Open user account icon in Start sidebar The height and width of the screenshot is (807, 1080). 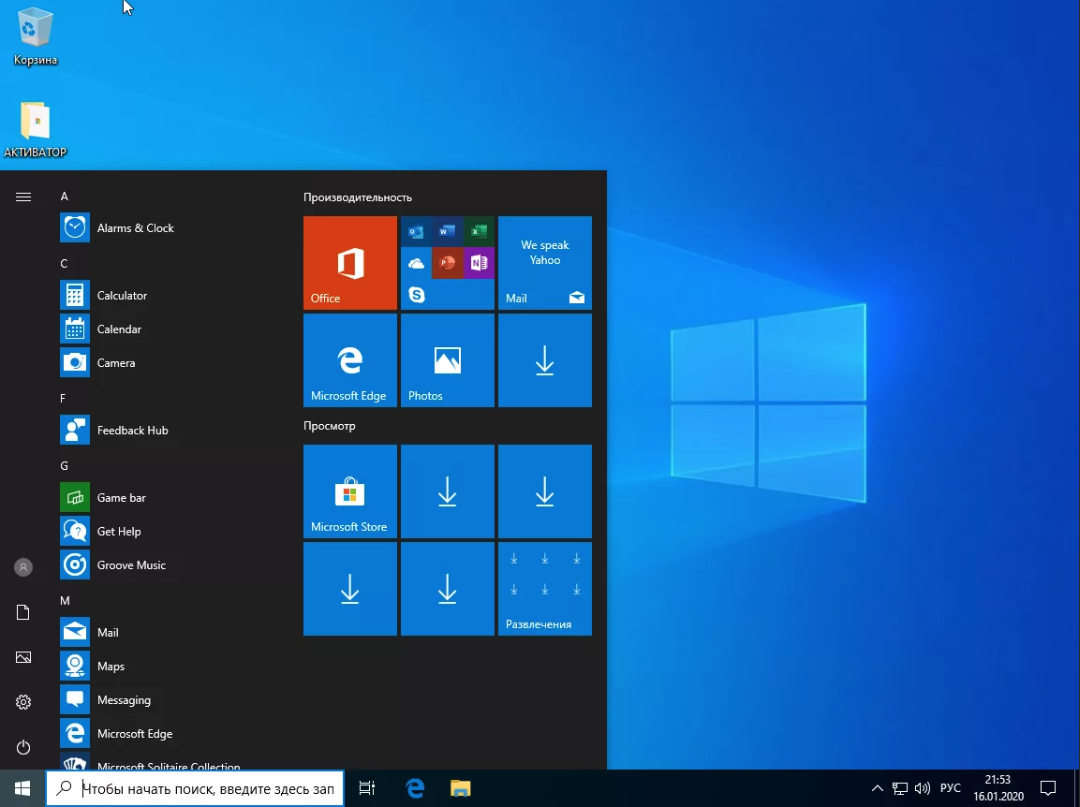(x=23, y=567)
